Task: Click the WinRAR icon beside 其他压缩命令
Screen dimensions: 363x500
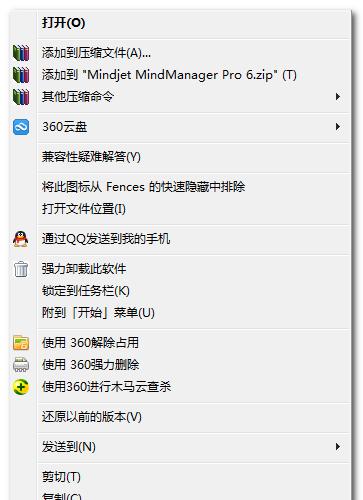Action: click(x=21, y=97)
